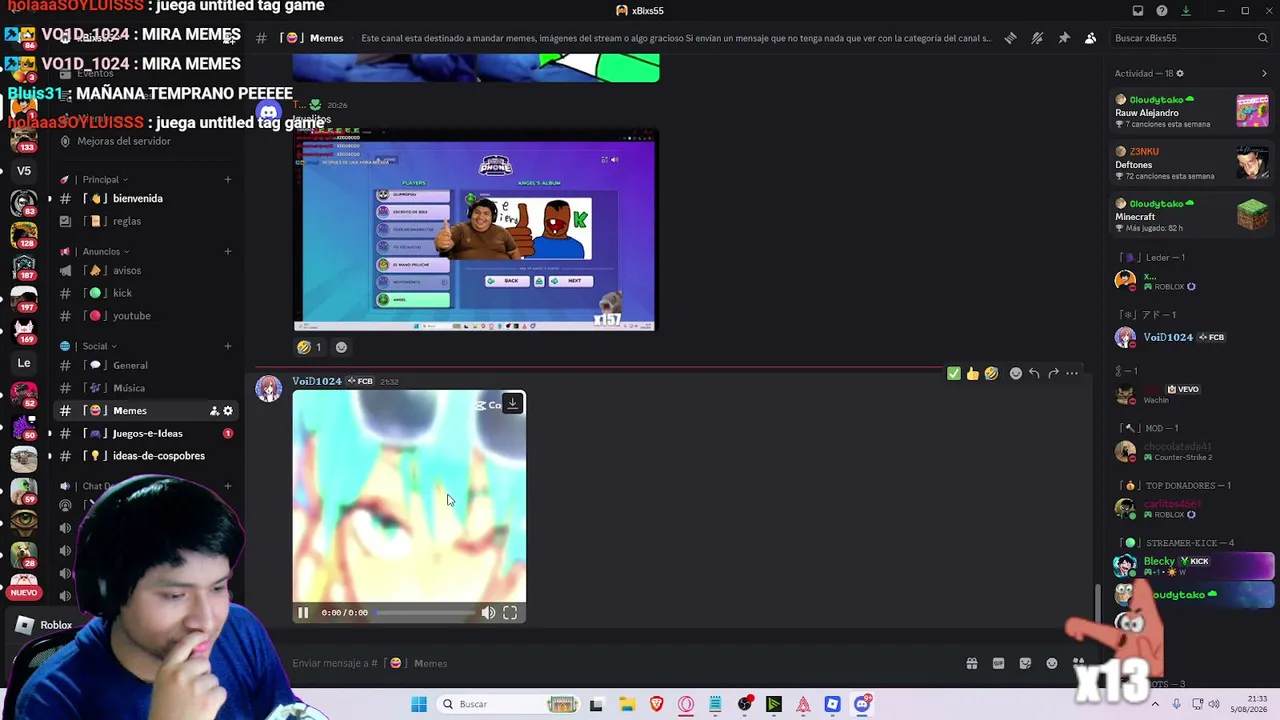Viewport: 1280px width, 720px height.
Task: Switch to the General channel
Action: pyautogui.click(x=145, y=366)
